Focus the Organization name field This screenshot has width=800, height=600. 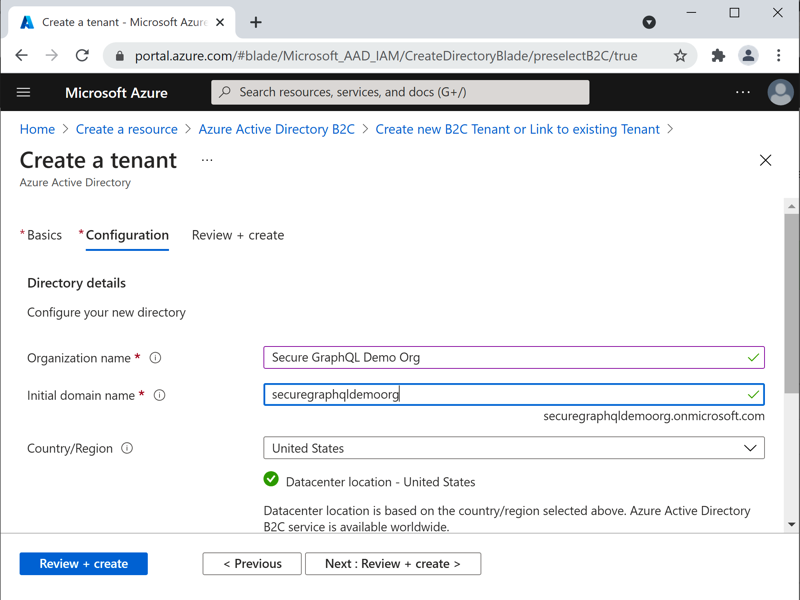point(514,358)
